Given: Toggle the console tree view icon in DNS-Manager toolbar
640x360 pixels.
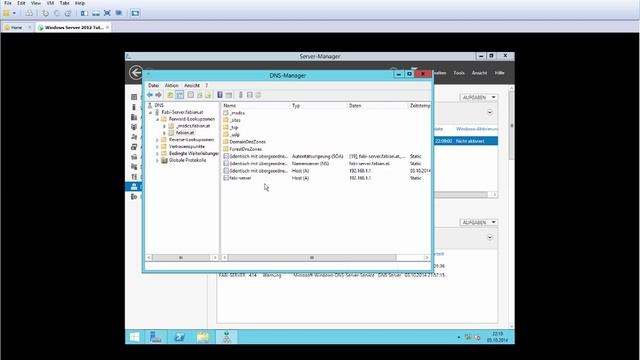Looking at the screenshot, I should point(180,95).
